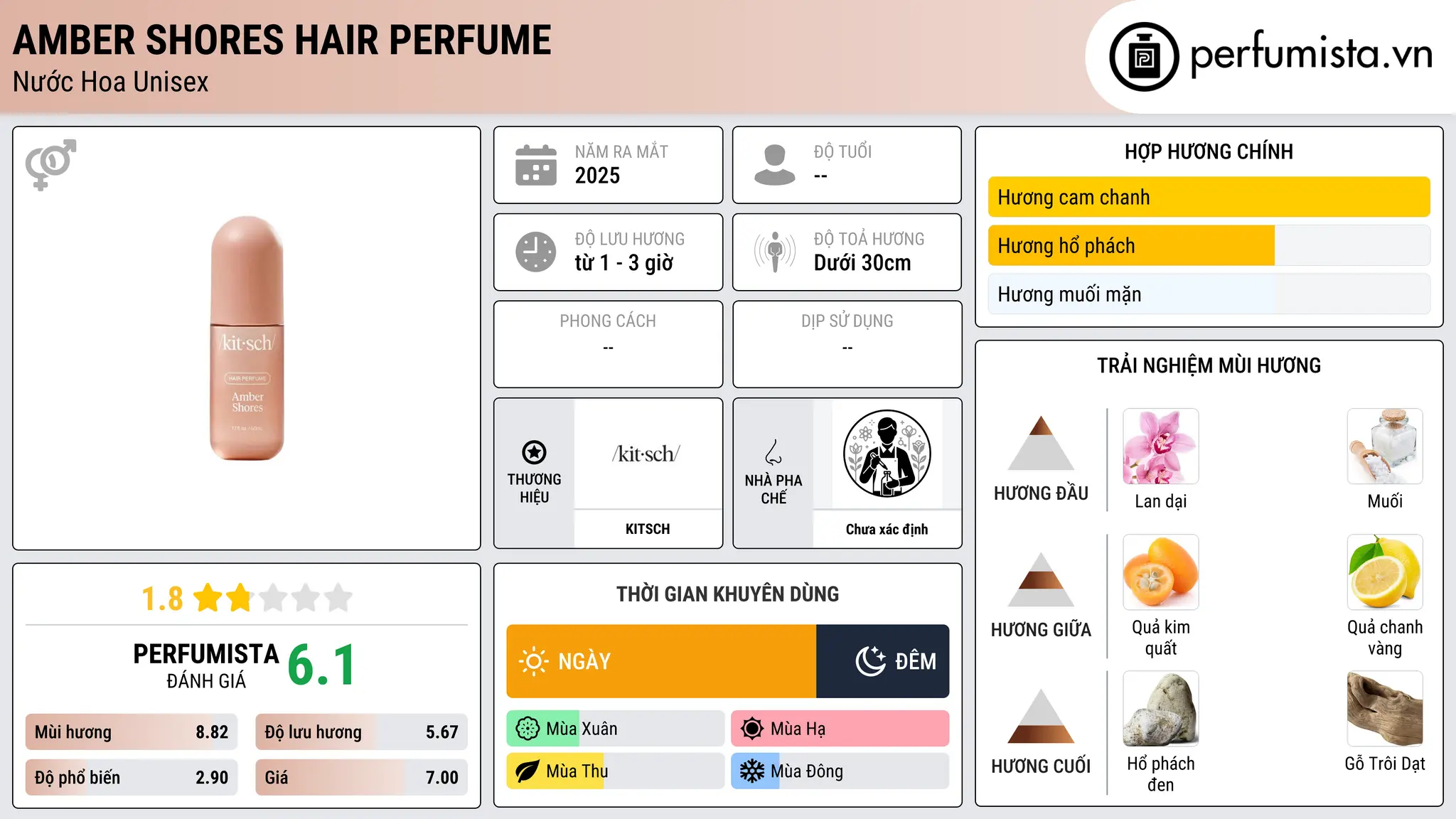This screenshot has height=819, width=1456.
Task: Click the leaf icon for Mùa Thu
Action: click(x=528, y=771)
